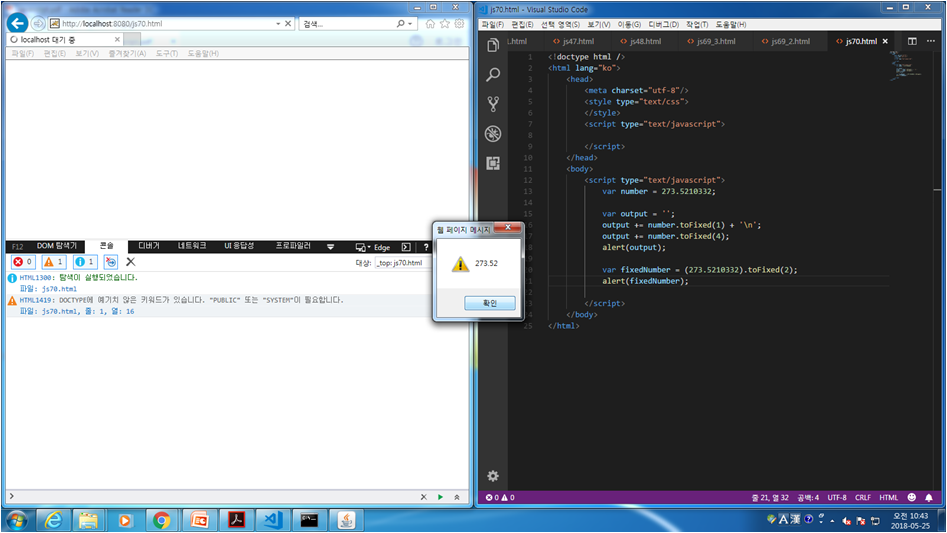Open the address bar history dropdown
This screenshot has width=947, height=533.
[x=278, y=24]
